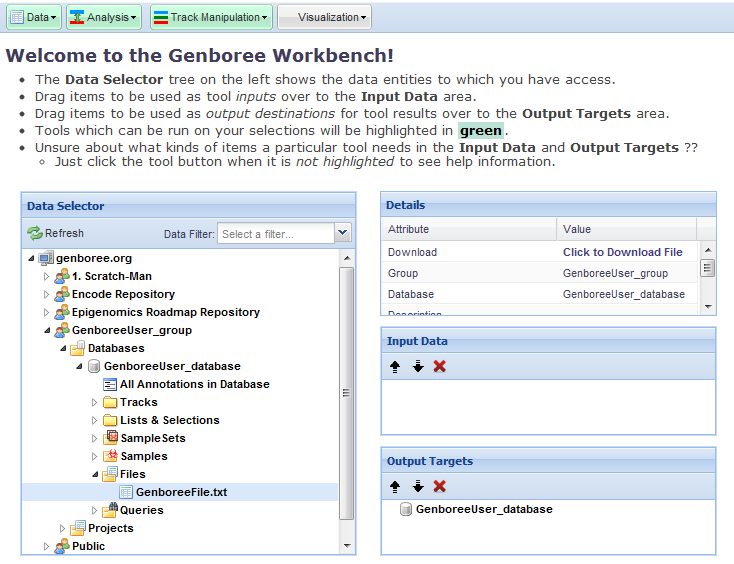
Task: Expand the Encode Repository group
Action: (46, 294)
